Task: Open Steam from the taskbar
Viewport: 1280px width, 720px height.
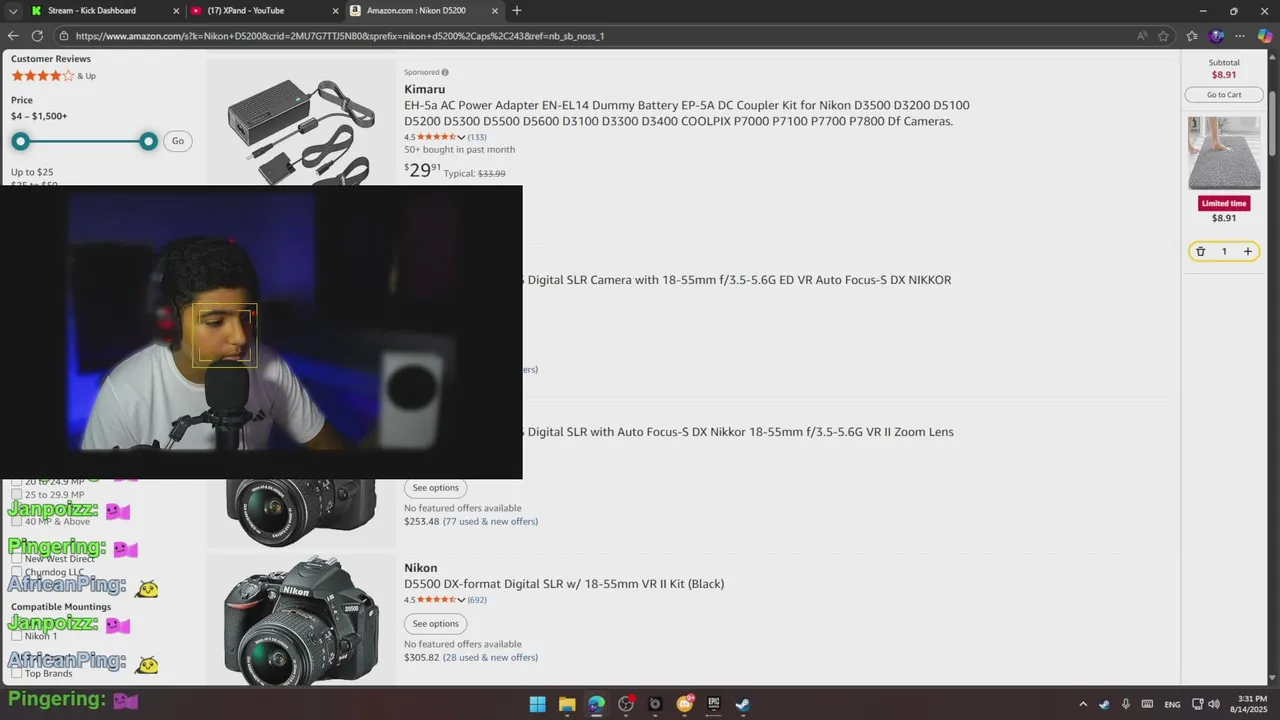Action: click(743, 704)
